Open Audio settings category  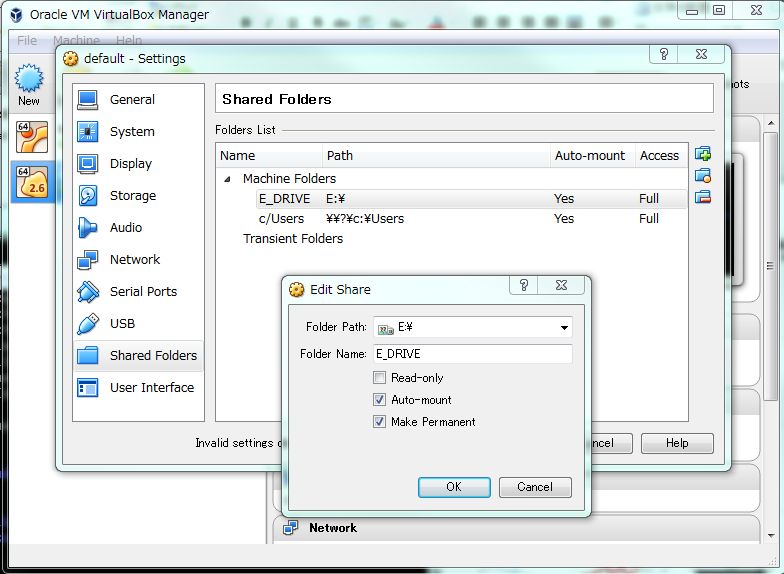tap(138, 228)
